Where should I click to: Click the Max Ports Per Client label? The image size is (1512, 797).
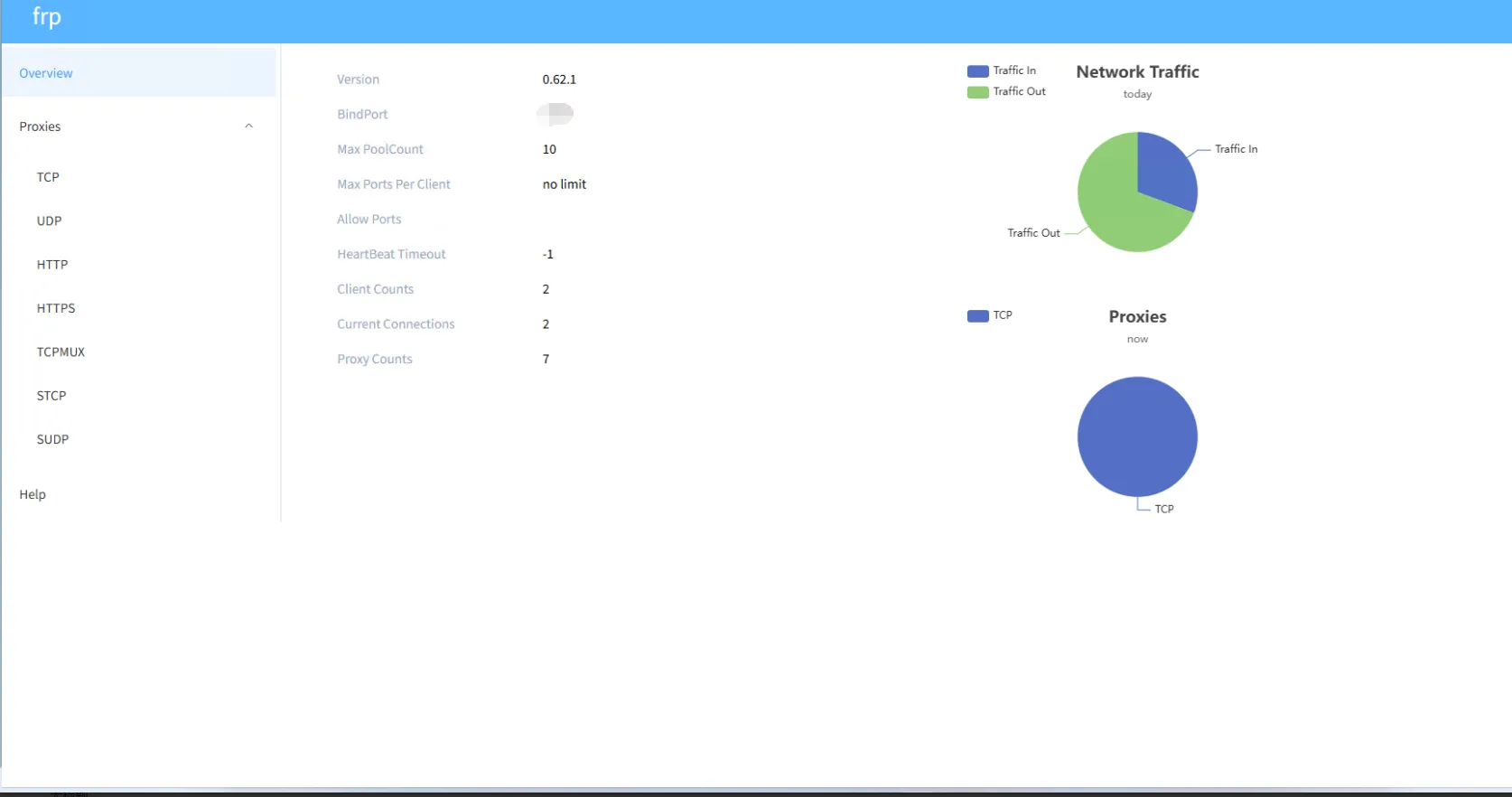(x=393, y=184)
